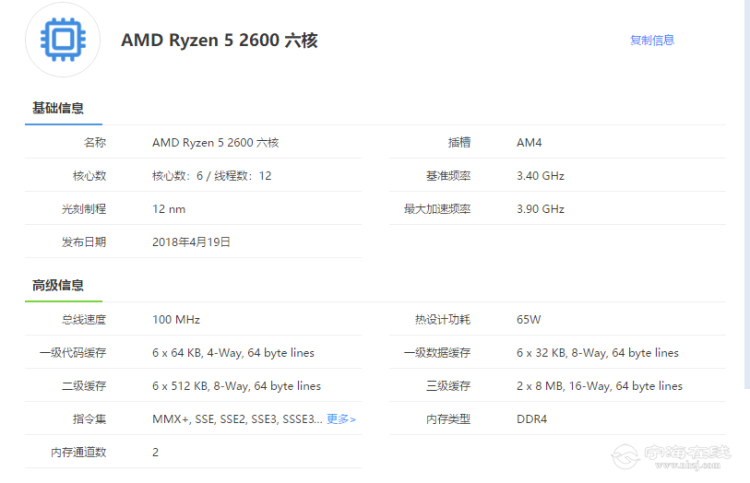Click the blue CPU chip icon

(x=63, y=40)
